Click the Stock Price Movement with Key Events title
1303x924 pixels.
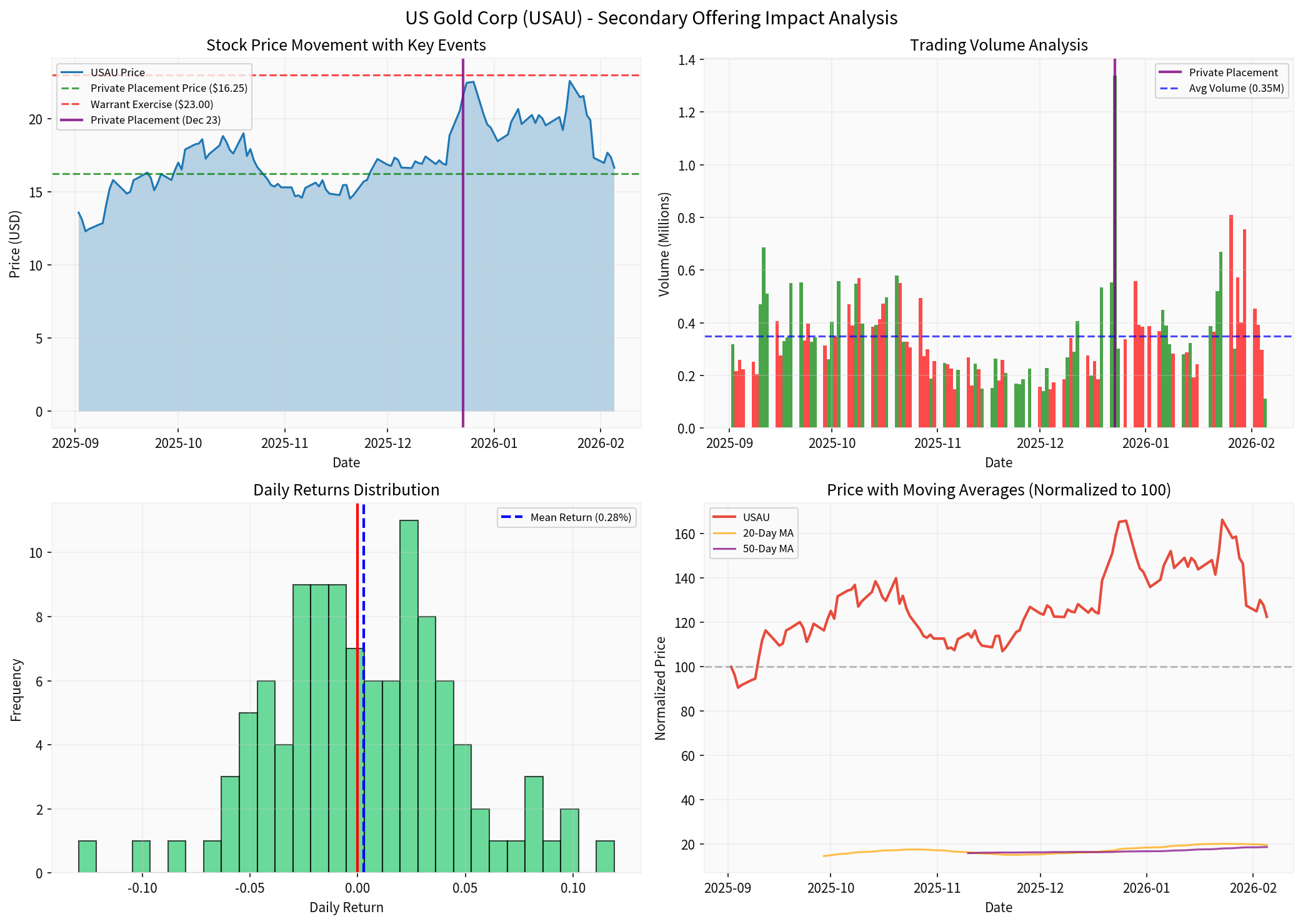[346, 45]
